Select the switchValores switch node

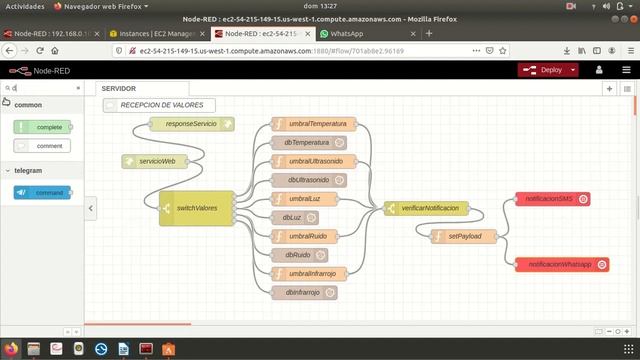(197, 208)
